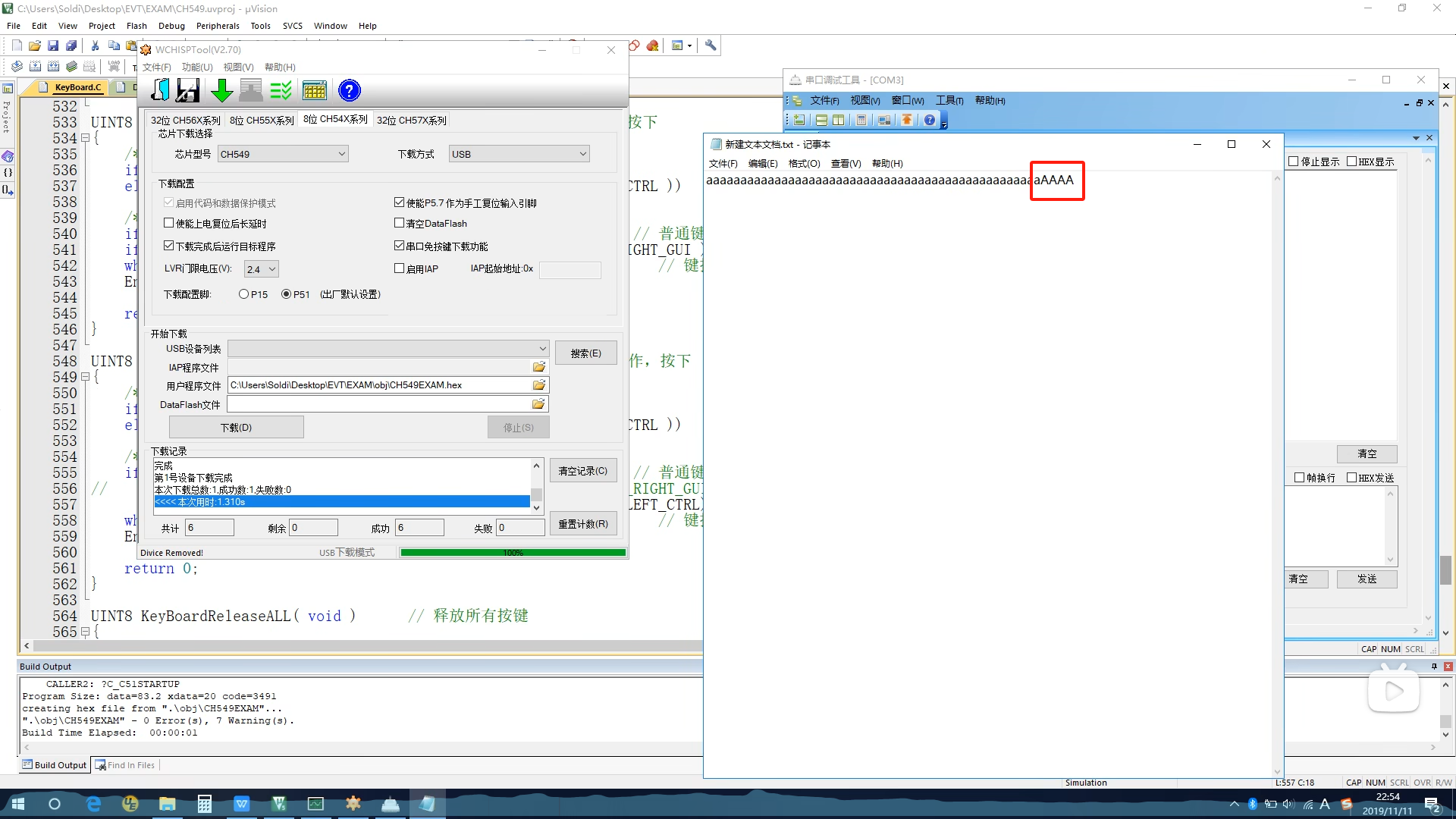
Task: Click the DataFlash file browse folder icon
Action: pos(539,404)
